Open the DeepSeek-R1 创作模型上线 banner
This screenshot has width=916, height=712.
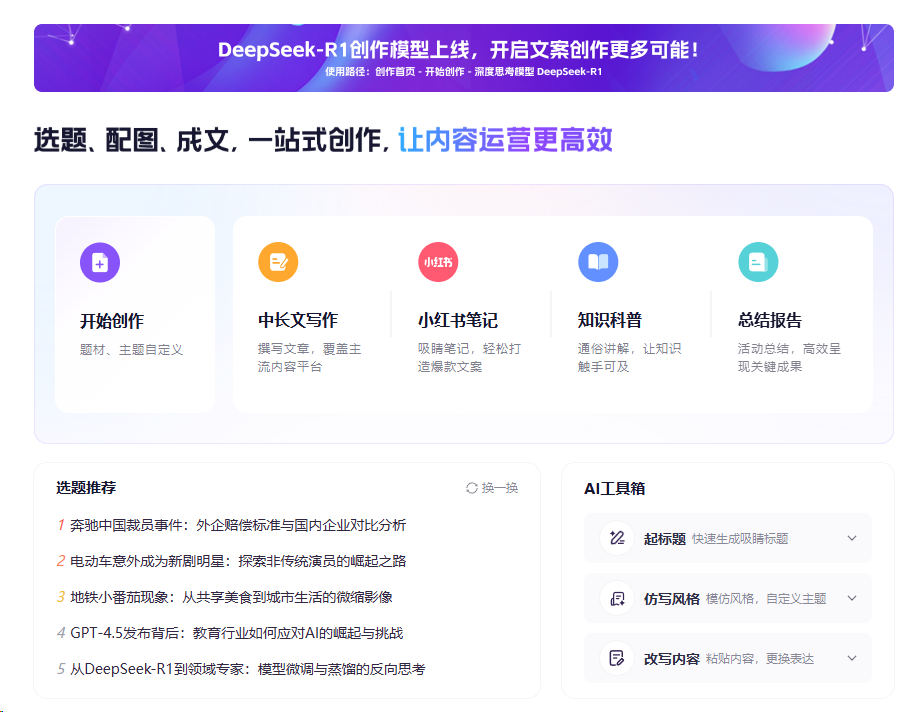pyautogui.click(x=464, y=58)
